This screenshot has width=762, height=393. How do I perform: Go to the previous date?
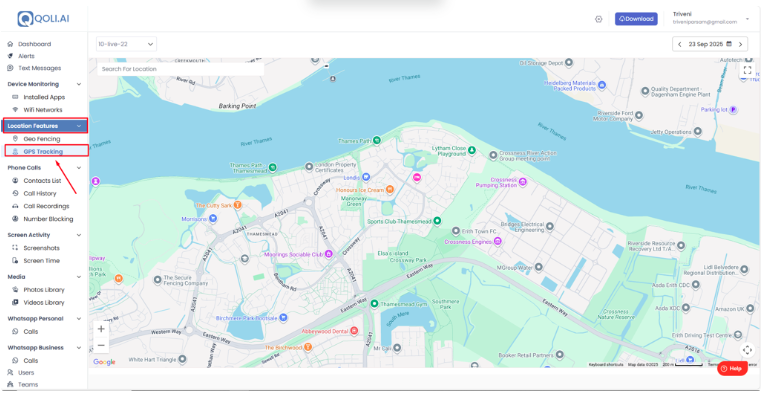click(x=679, y=44)
